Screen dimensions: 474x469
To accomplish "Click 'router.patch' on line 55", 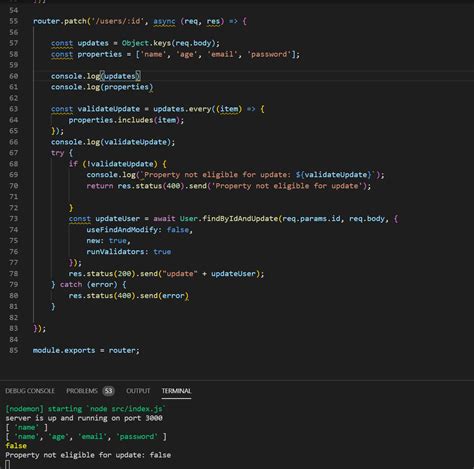I will click(59, 21).
